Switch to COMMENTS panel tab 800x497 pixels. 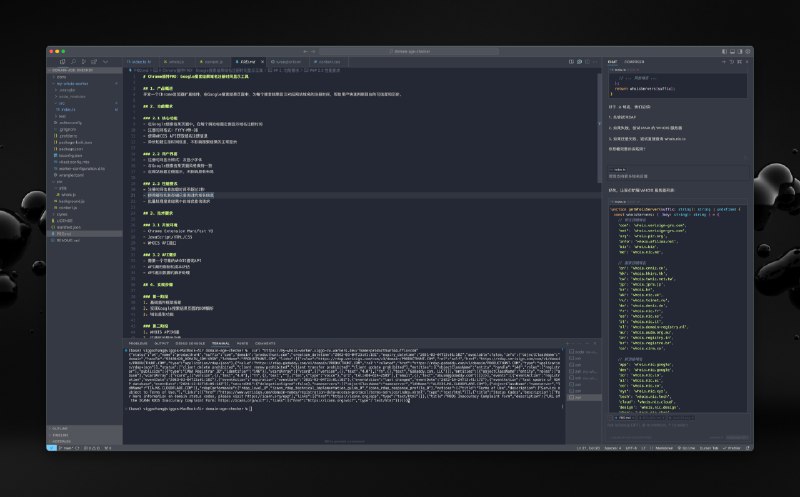click(x=265, y=343)
